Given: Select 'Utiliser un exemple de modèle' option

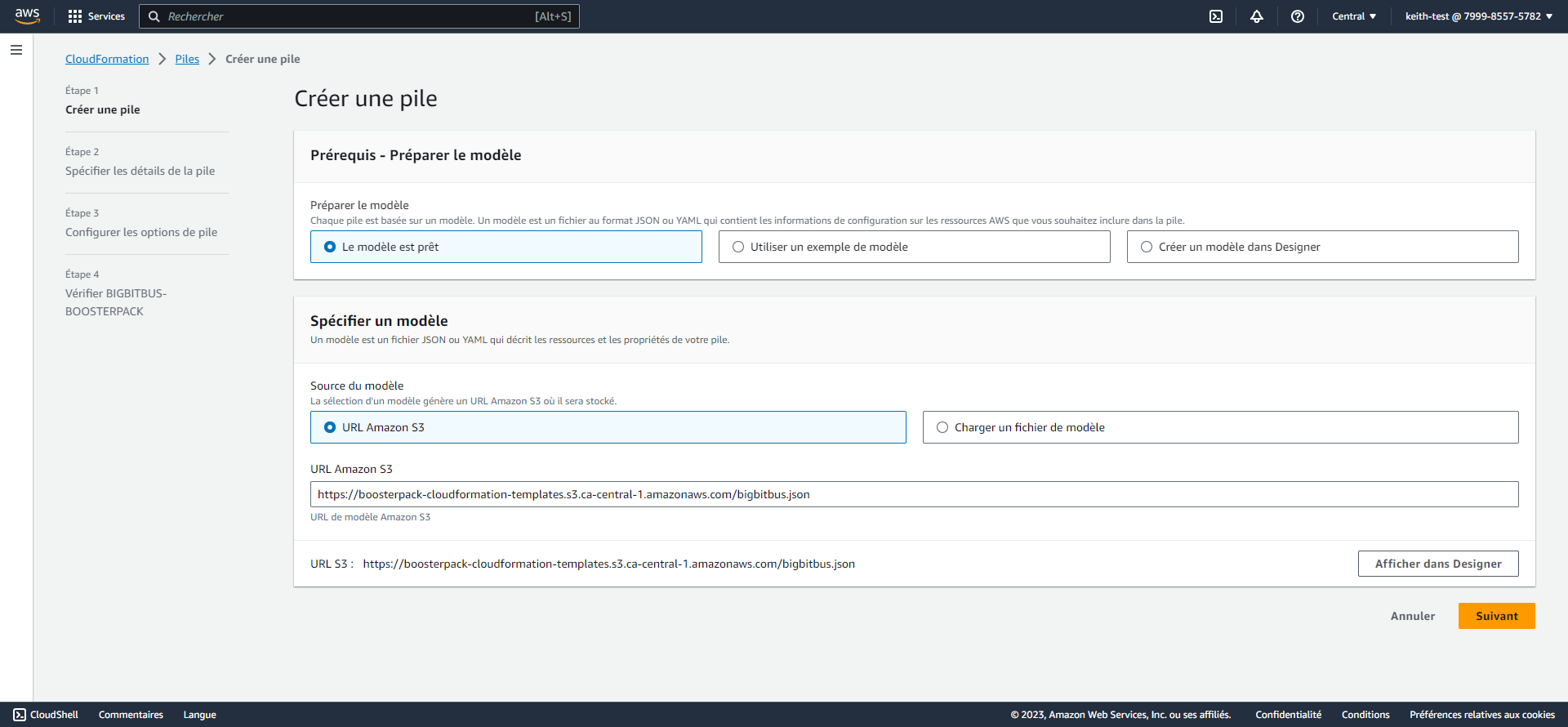Looking at the screenshot, I should coord(738,247).
